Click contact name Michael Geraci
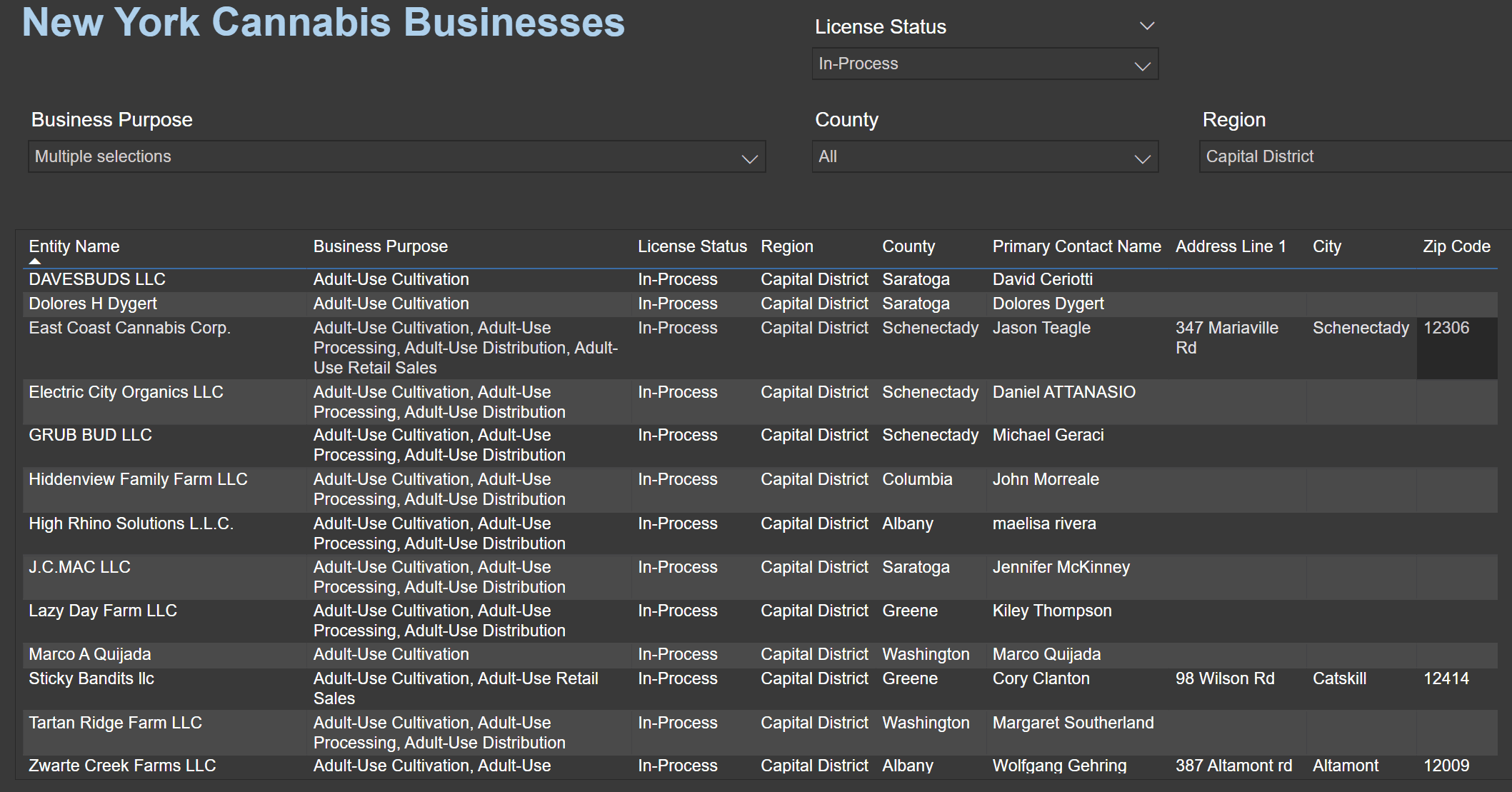The height and width of the screenshot is (792, 1512). point(1048,435)
